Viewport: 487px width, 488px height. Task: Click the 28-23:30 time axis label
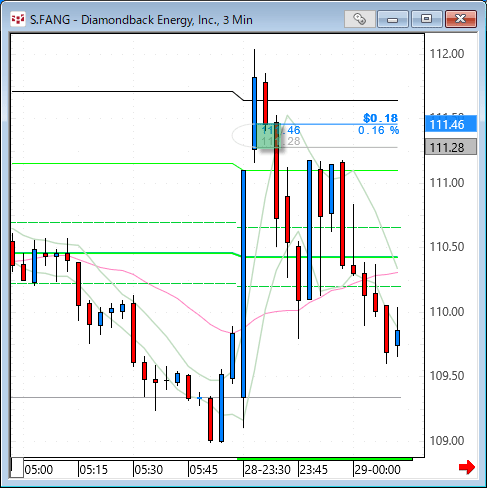267,470
